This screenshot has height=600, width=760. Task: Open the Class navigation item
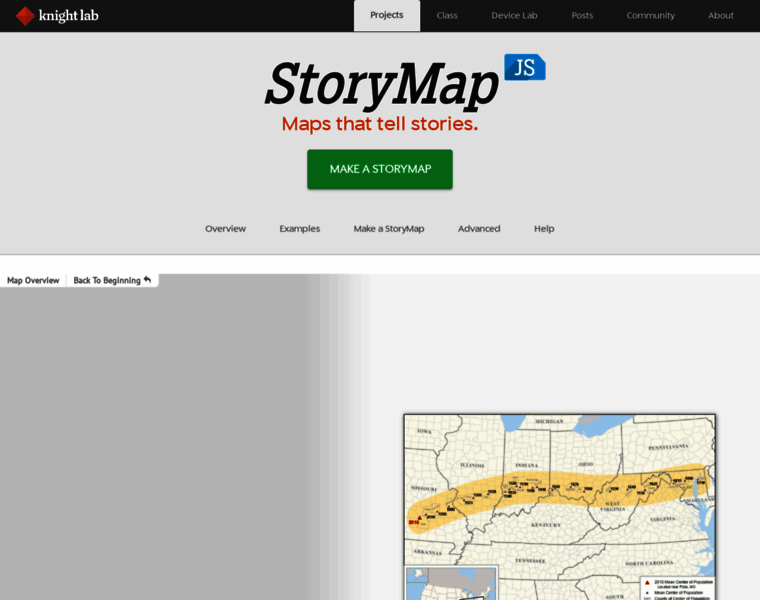coord(447,16)
